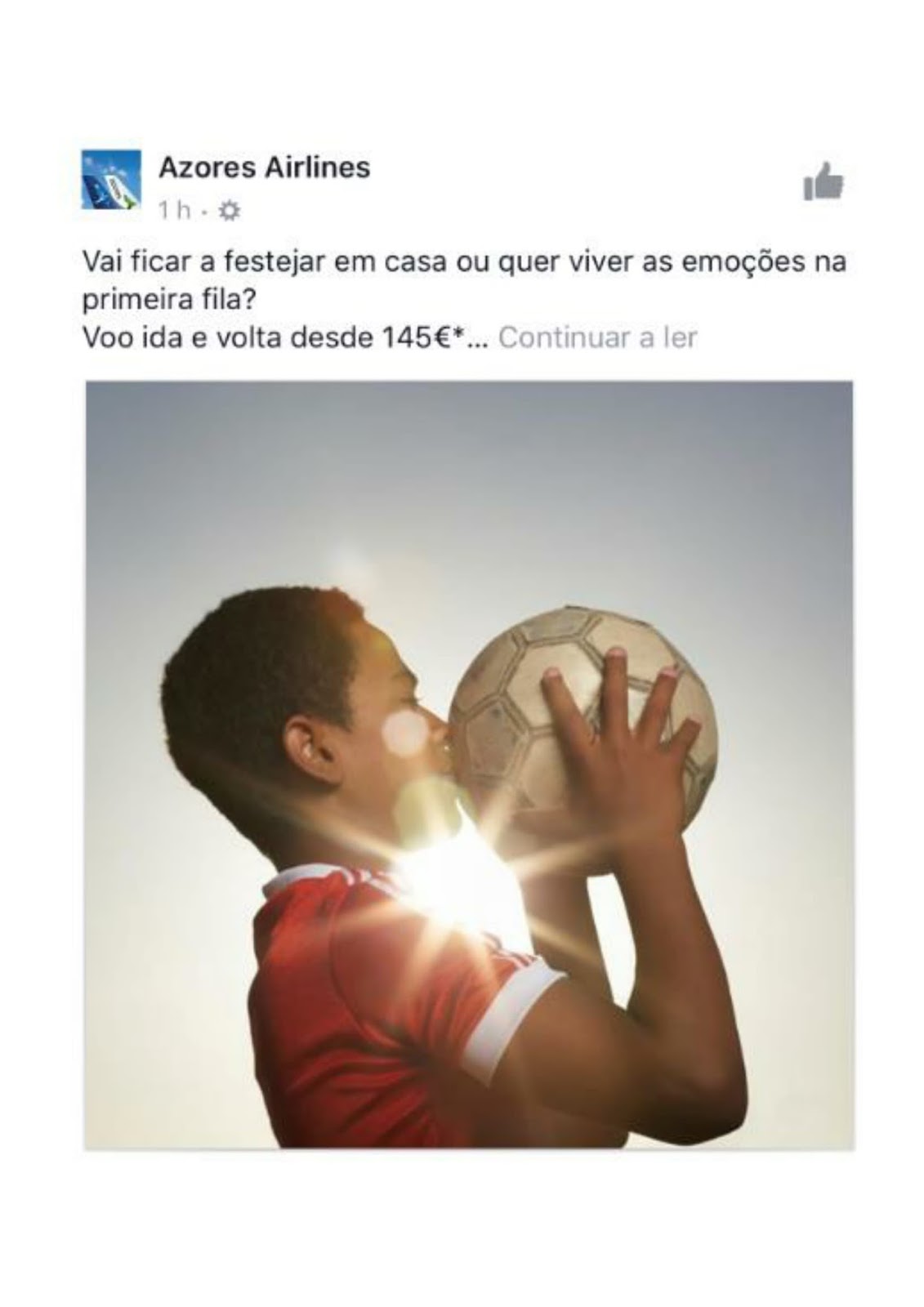Click the boy's hair in the photo
924x1307 pixels.
261,670
